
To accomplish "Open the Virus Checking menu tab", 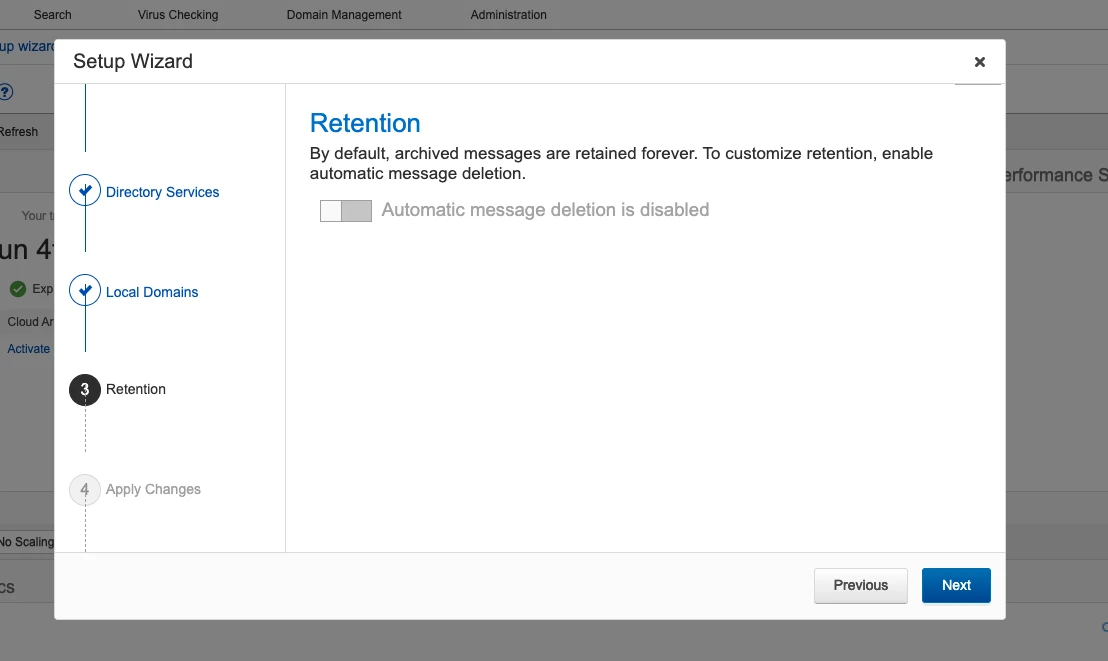I will pyautogui.click(x=178, y=15).
